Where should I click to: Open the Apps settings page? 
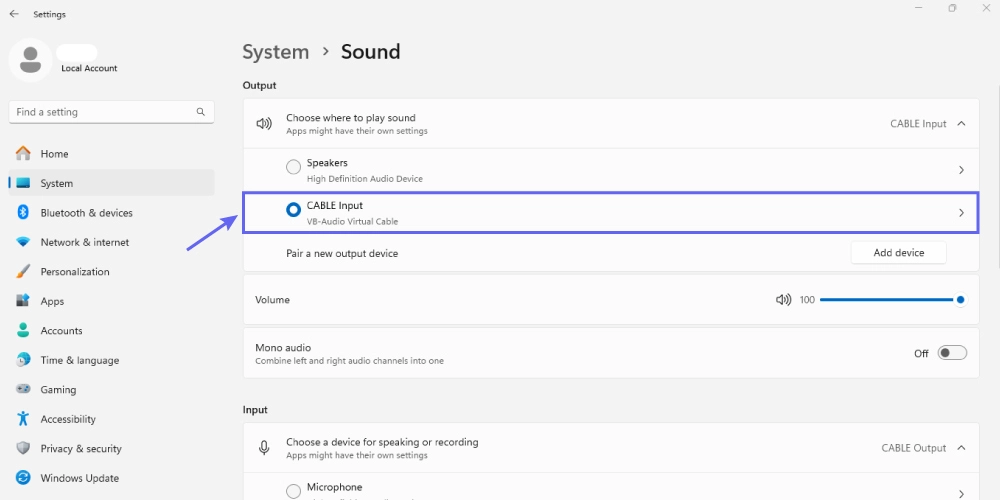tap(52, 301)
